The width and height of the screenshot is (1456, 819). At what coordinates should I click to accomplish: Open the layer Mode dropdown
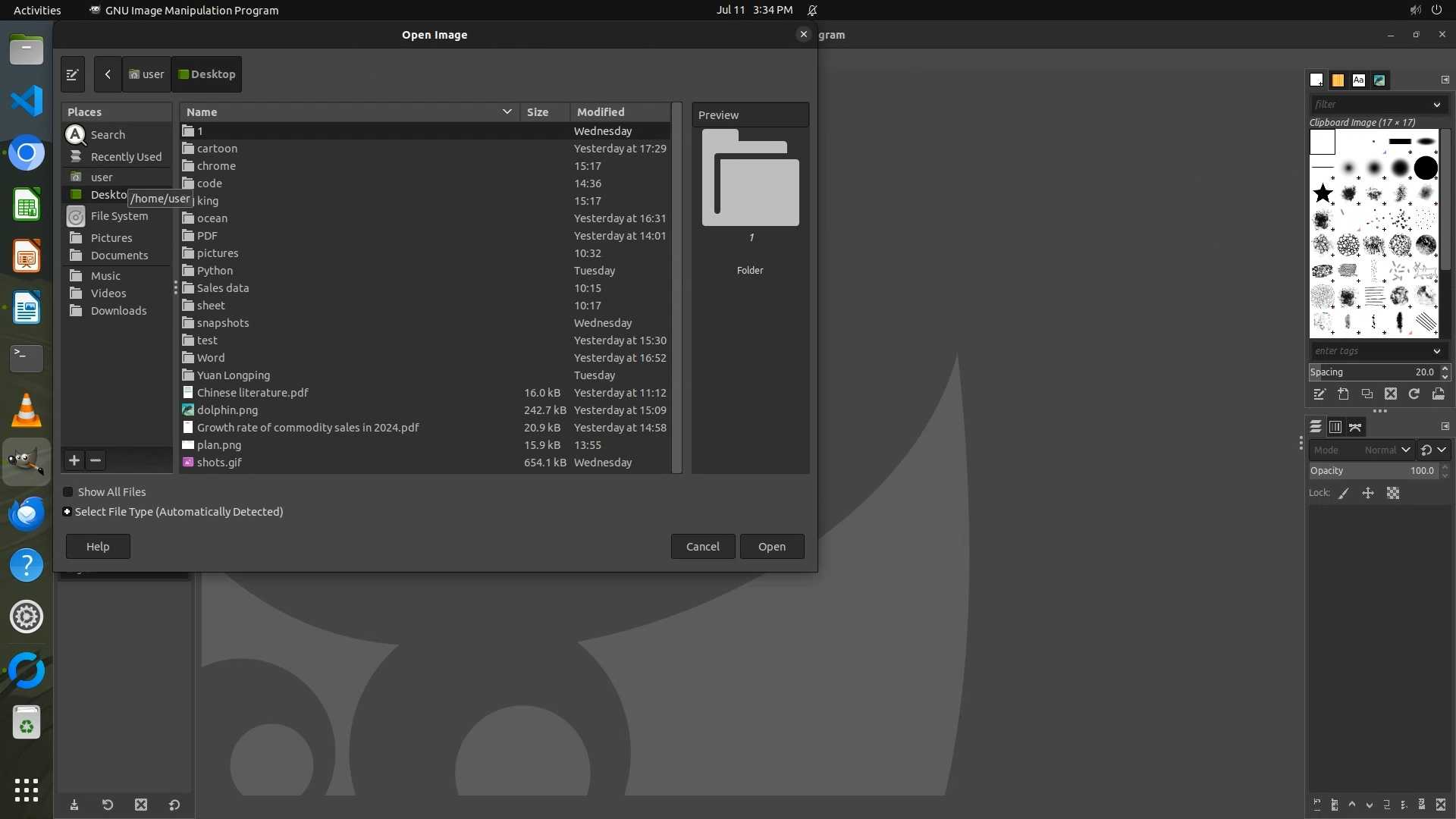coord(1361,450)
